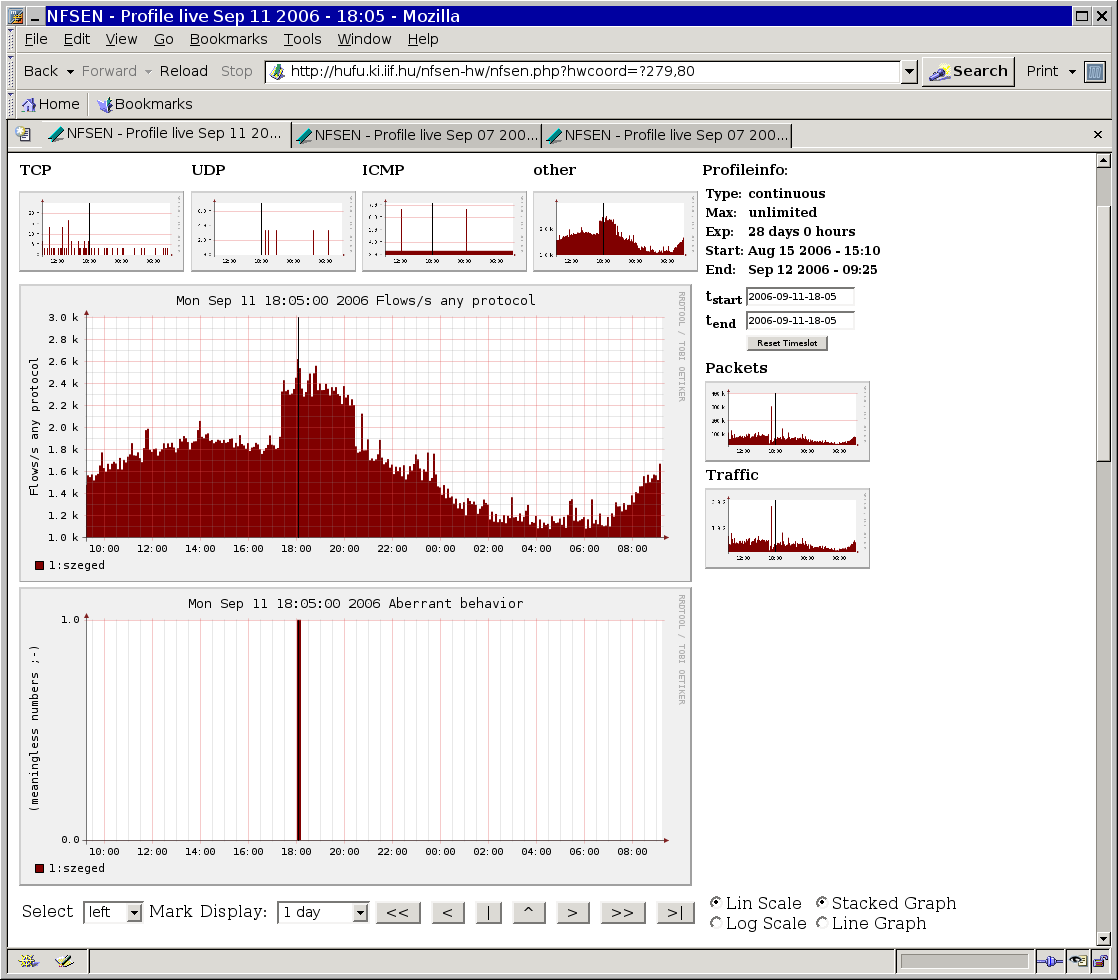
Task: Click the cookie eye icon in status bar
Action: coord(1077,961)
